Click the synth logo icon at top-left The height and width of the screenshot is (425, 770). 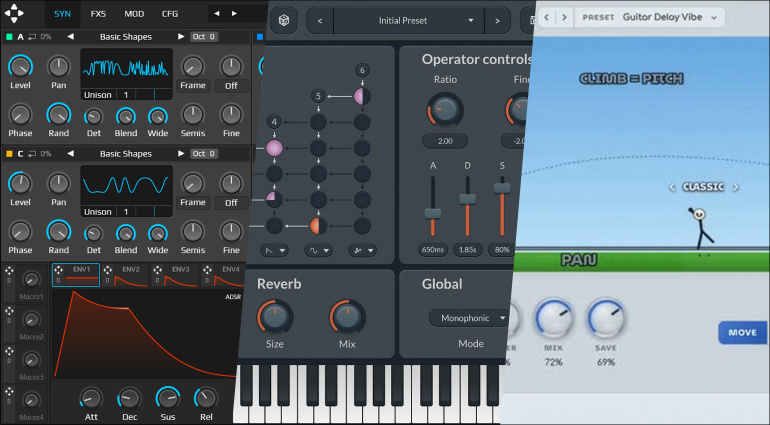(14, 13)
